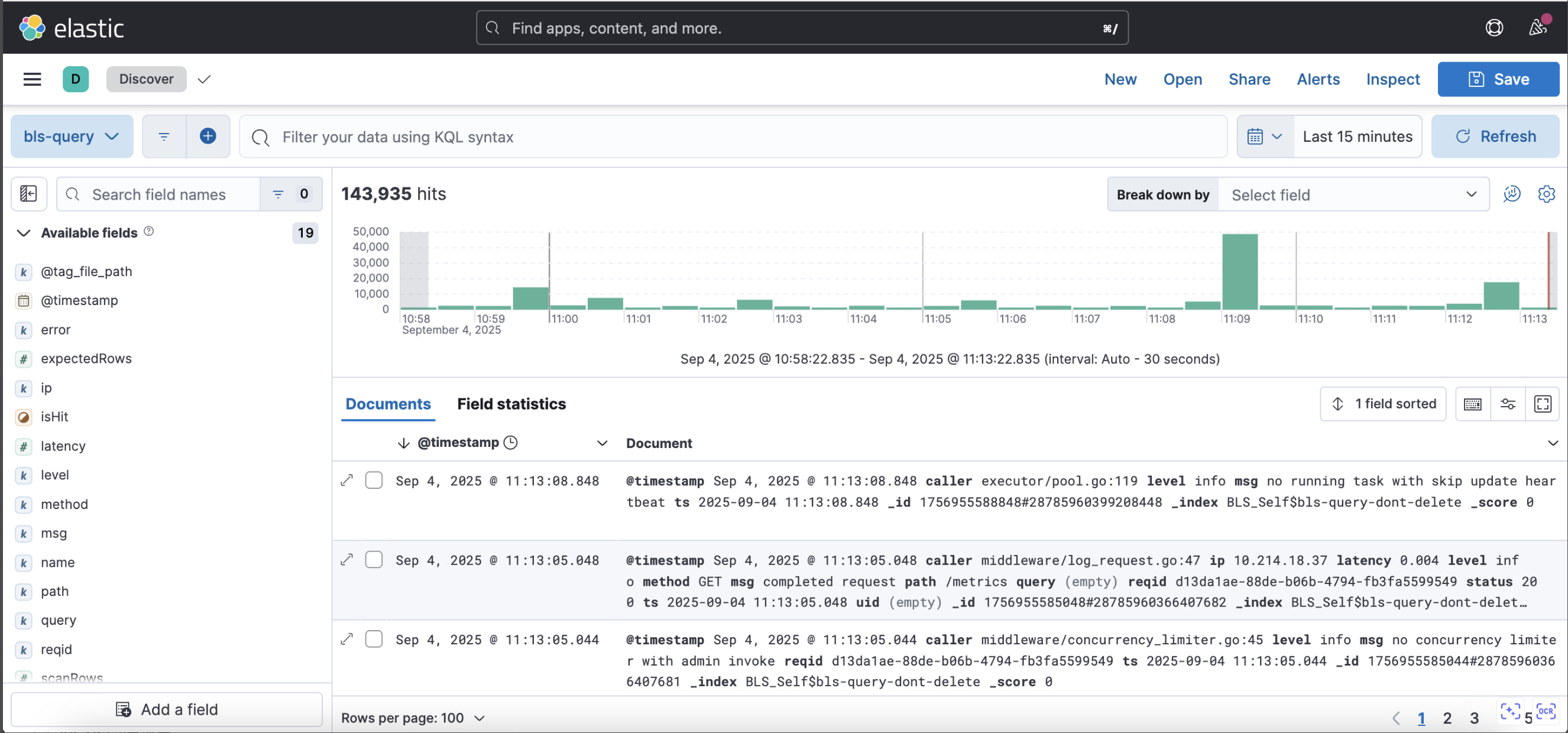Open the main navigation hamburger menu
This screenshot has width=1568, height=733.
[x=33, y=79]
